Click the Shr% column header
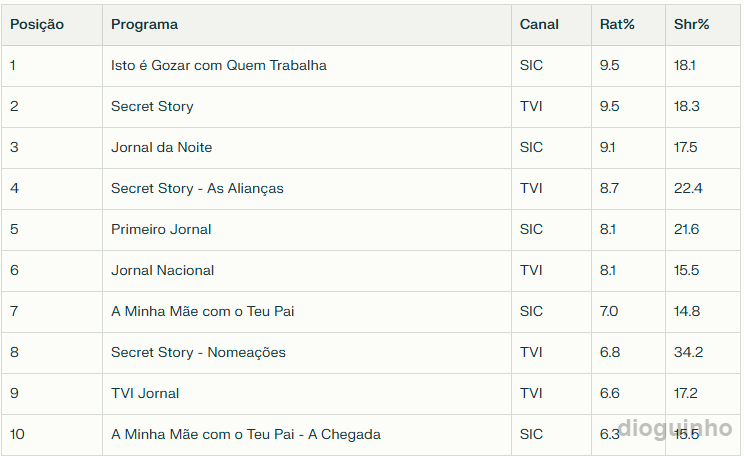The height and width of the screenshot is (456, 744). 692,24
